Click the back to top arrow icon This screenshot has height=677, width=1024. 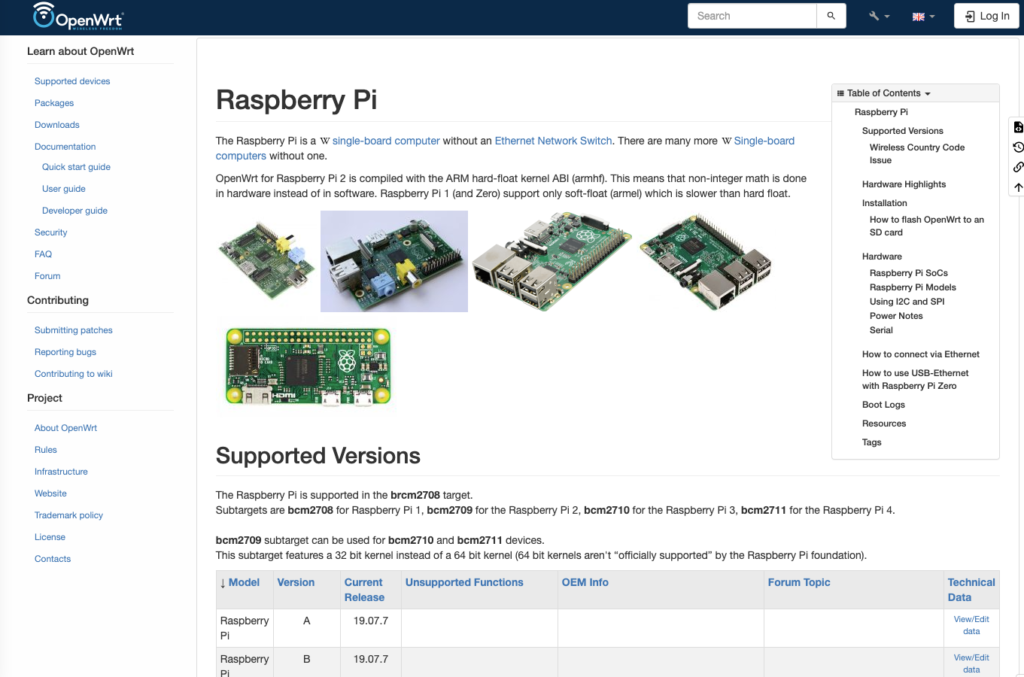point(1018,187)
